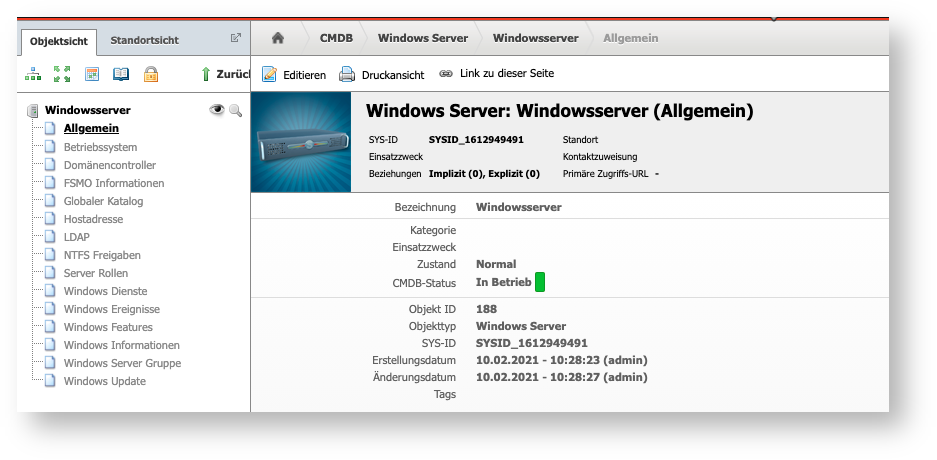Select Allgemein in the category tree
Image resolution: width=937 pixels, height=460 pixels.
click(91, 128)
